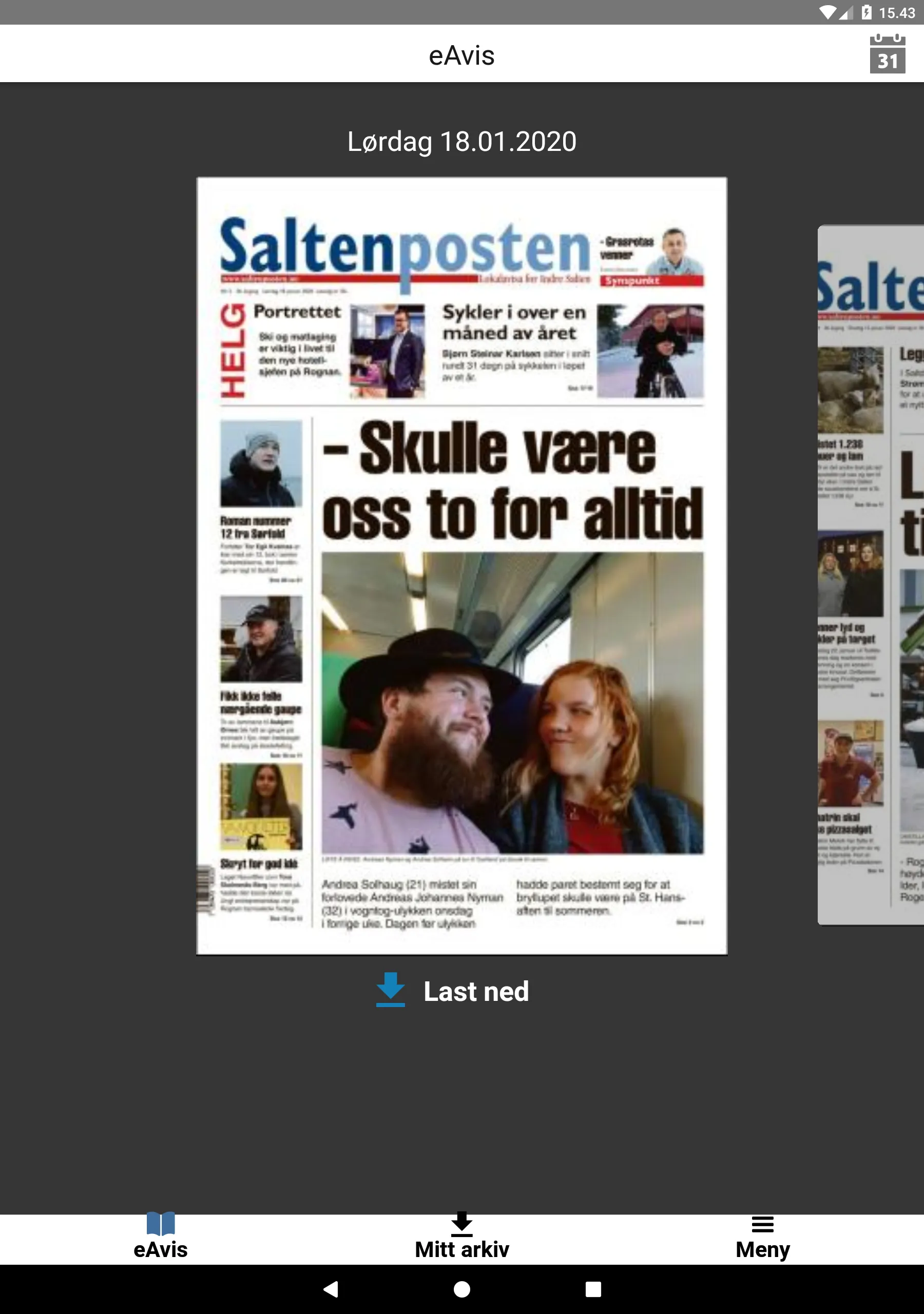
Task: Tap the 15.43 clock in status bar
Action: click(897, 13)
